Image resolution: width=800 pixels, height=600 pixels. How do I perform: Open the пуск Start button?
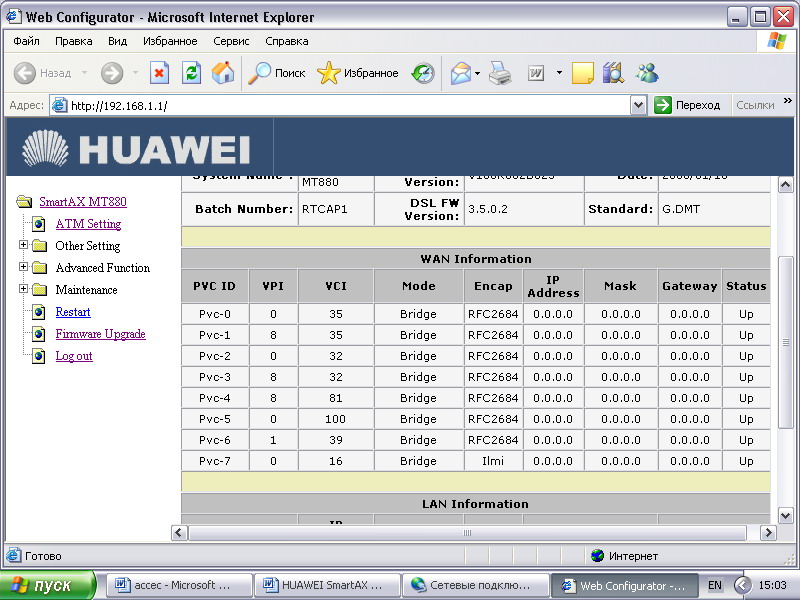pos(47,585)
